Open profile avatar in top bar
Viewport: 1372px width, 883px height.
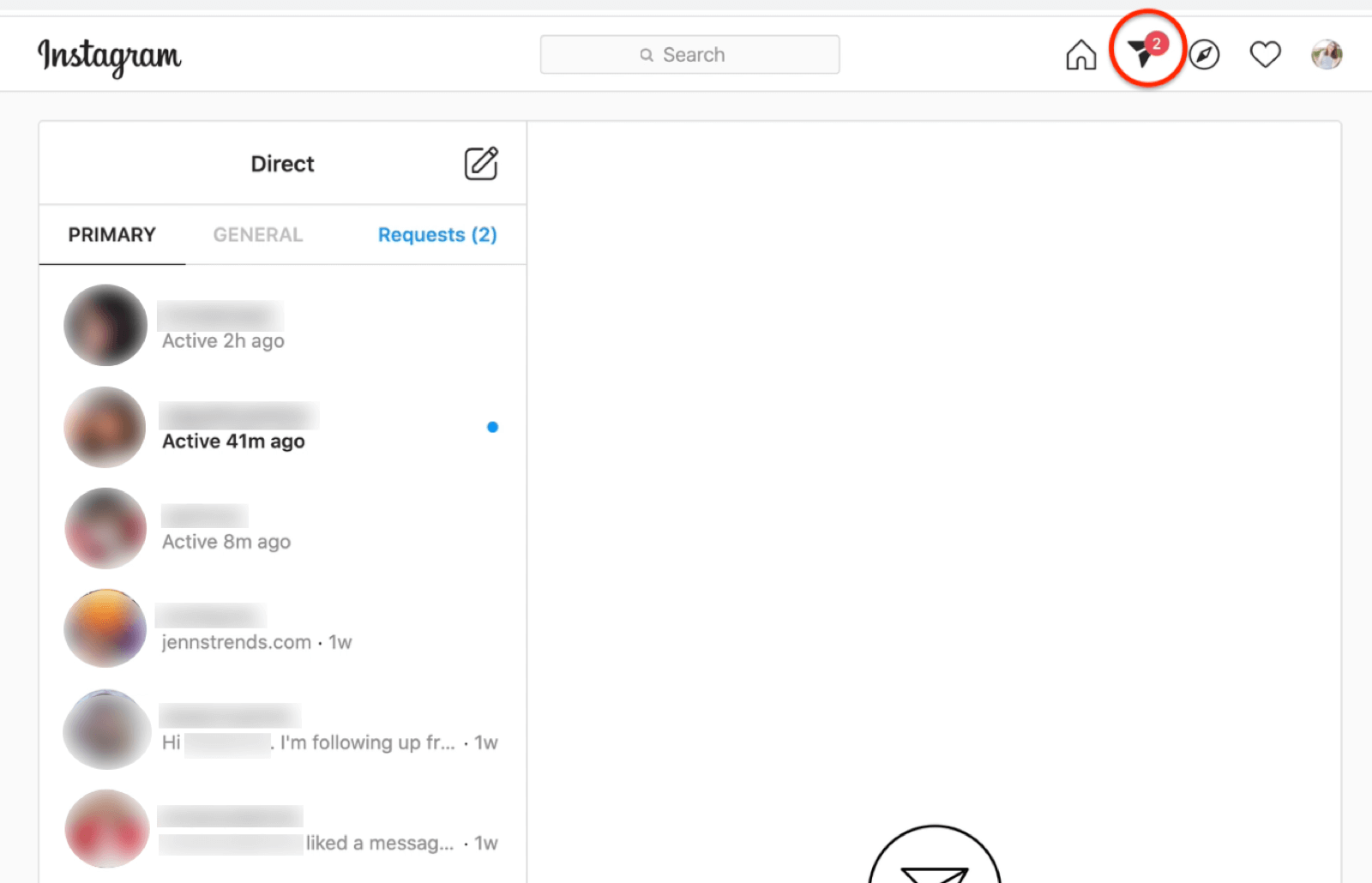point(1326,55)
